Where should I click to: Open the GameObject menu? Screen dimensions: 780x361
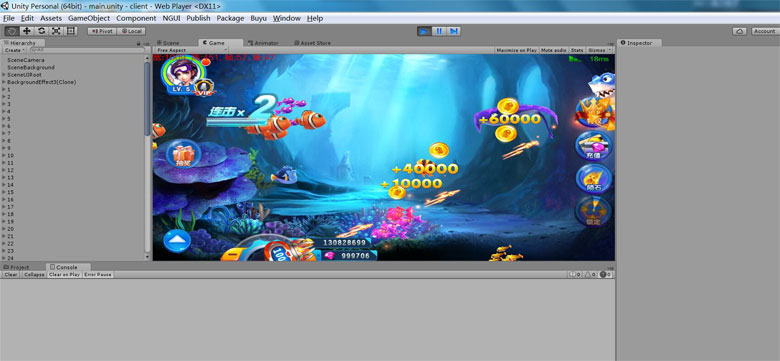pos(89,18)
